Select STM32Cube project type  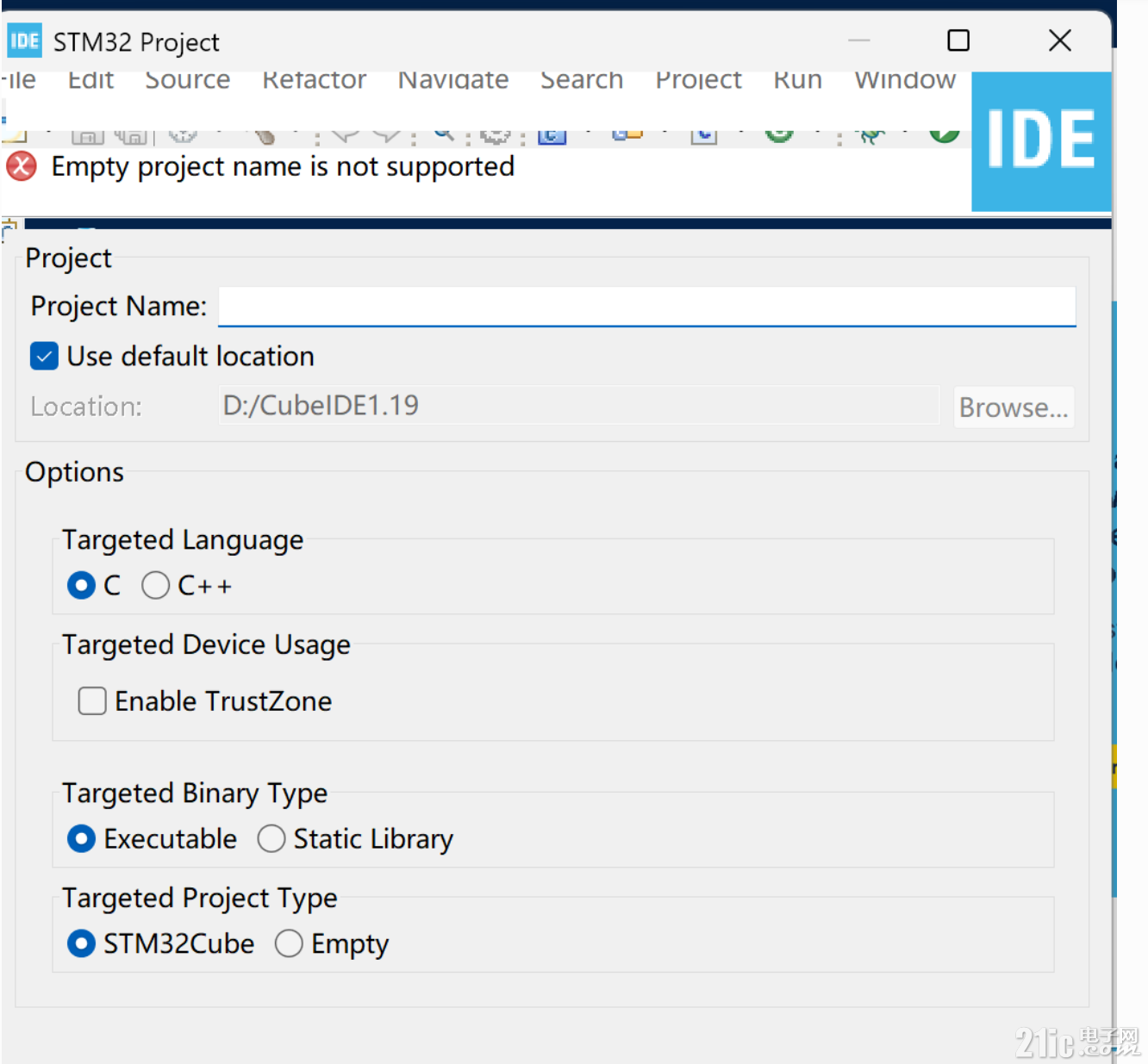click(81, 943)
